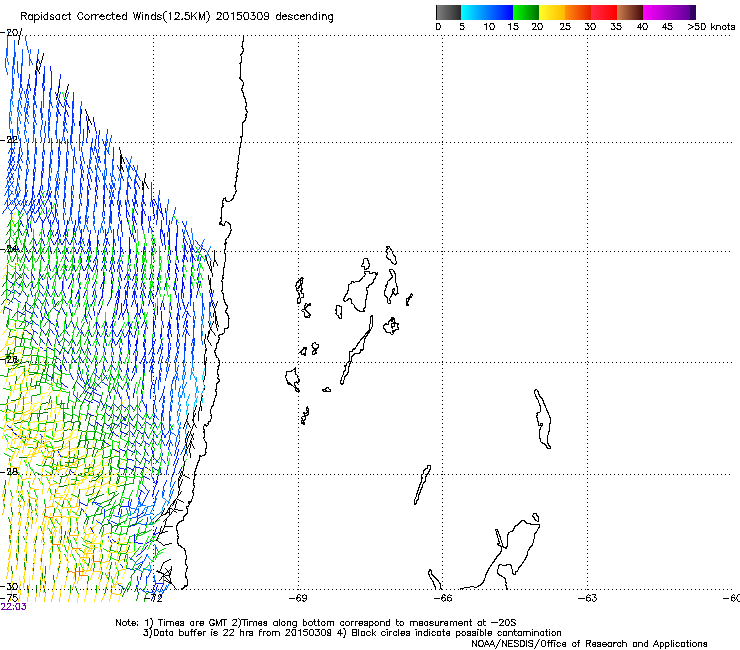Image resolution: width=740 pixels, height=650 pixels.
Task: Click the orange 25-30 knots legend band
Action: pyautogui.click(x=578, y=12)
